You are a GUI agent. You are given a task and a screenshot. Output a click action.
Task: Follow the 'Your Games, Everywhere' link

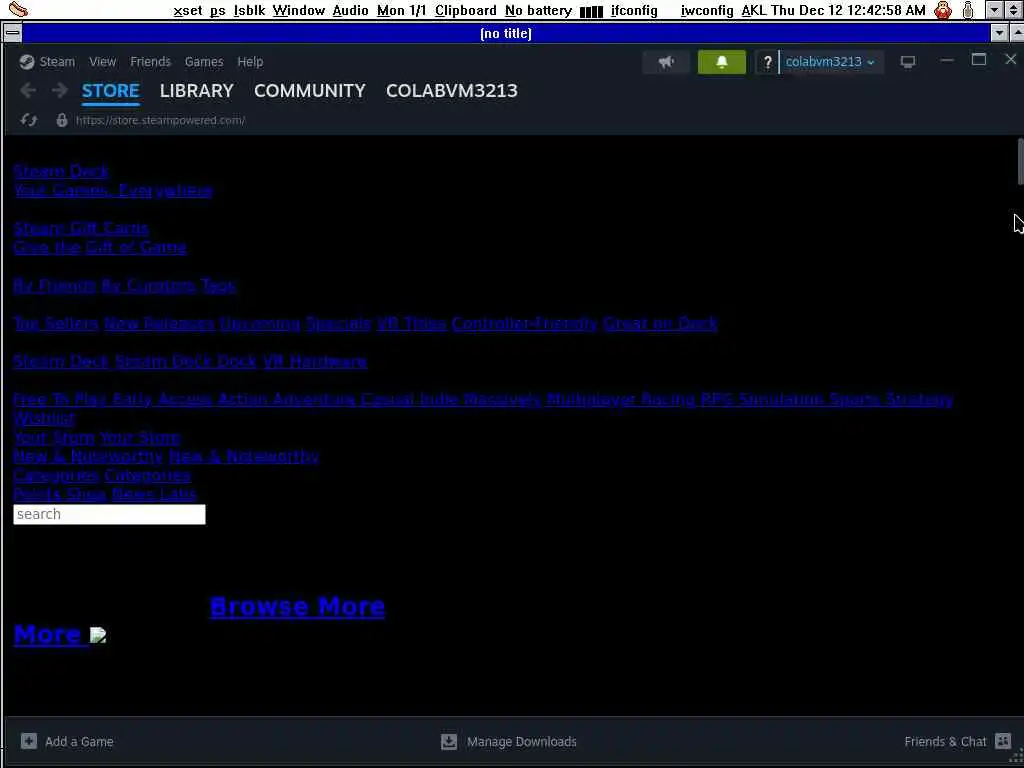[113, 190]
